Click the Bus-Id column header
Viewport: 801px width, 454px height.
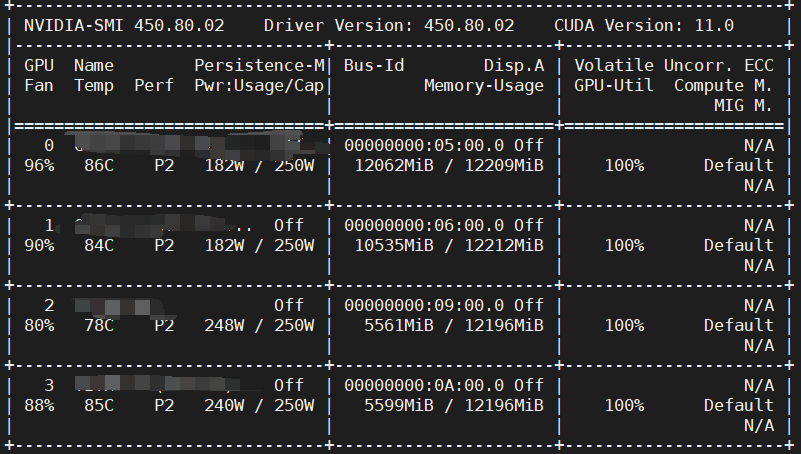[374, 65]
